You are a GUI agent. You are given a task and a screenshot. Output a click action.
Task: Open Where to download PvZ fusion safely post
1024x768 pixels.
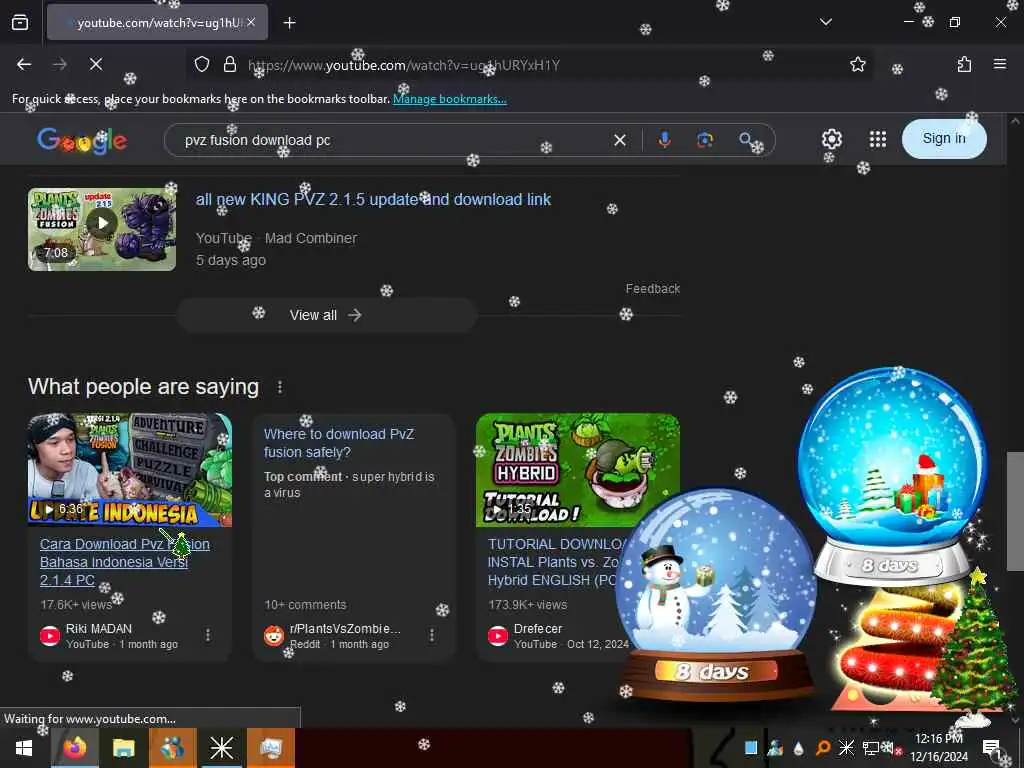tap(339, 443)
